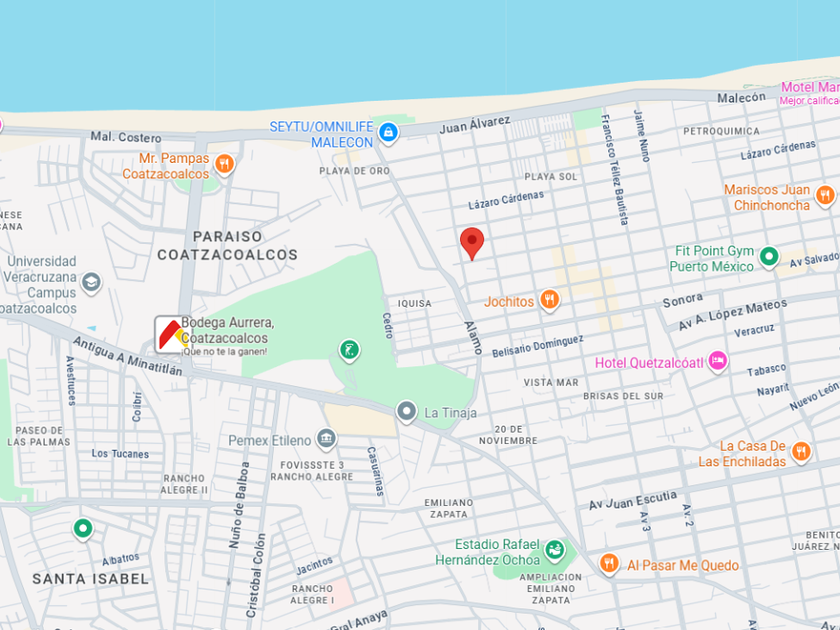The height and width of the screenshot is (630, 840).
Task: Select the Cedro street label
Action: (x=387, y=326)
